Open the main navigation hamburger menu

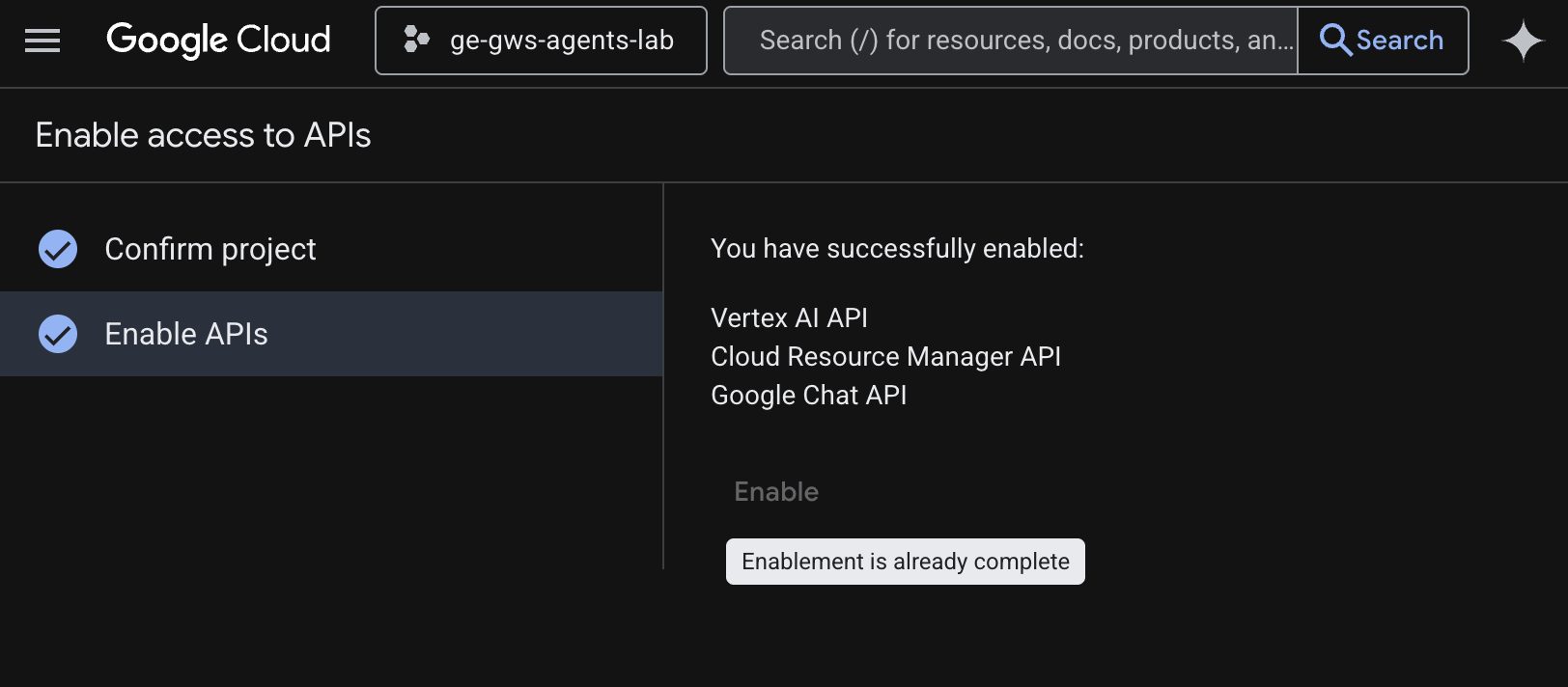pos(42,41)
